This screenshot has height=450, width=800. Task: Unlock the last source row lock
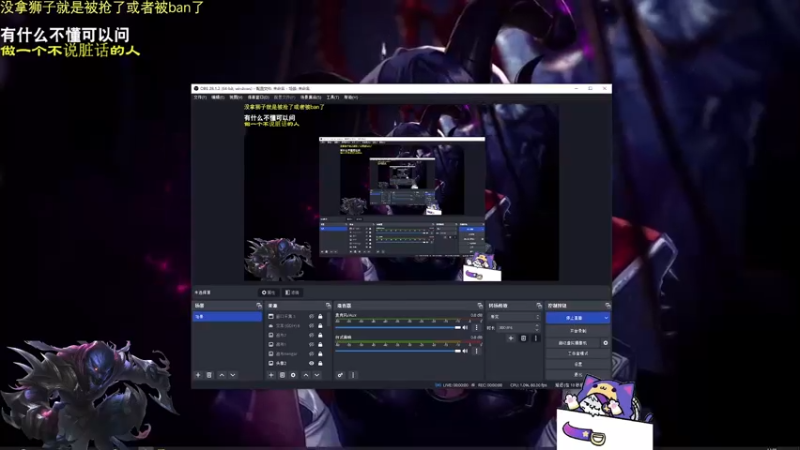[x=320, y=363]
